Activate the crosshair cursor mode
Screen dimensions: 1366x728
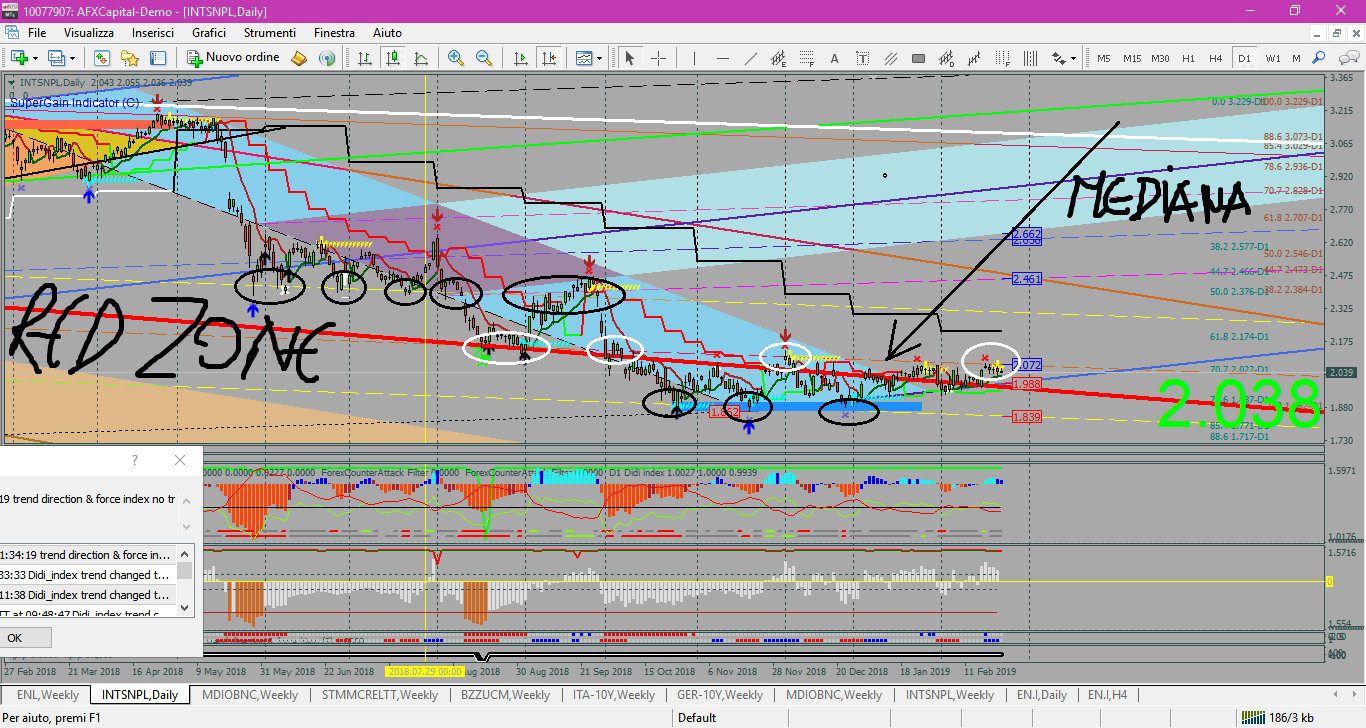(659, 58)
